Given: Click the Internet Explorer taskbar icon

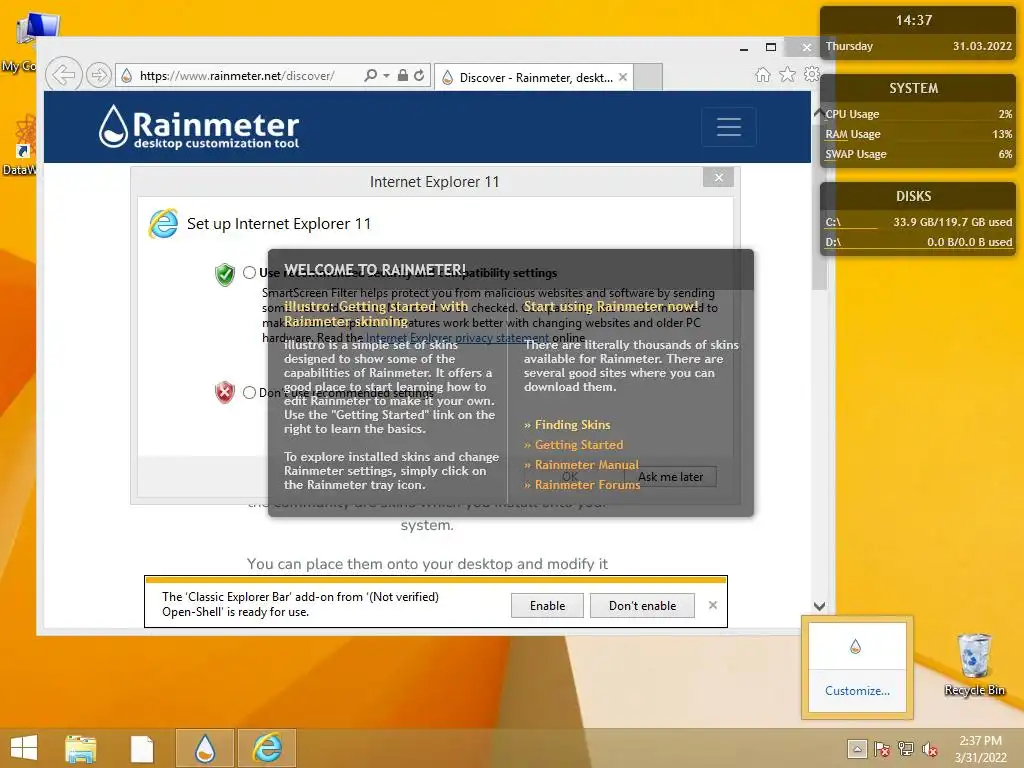Looking at the screenshot, I should (x=267, y=748).
